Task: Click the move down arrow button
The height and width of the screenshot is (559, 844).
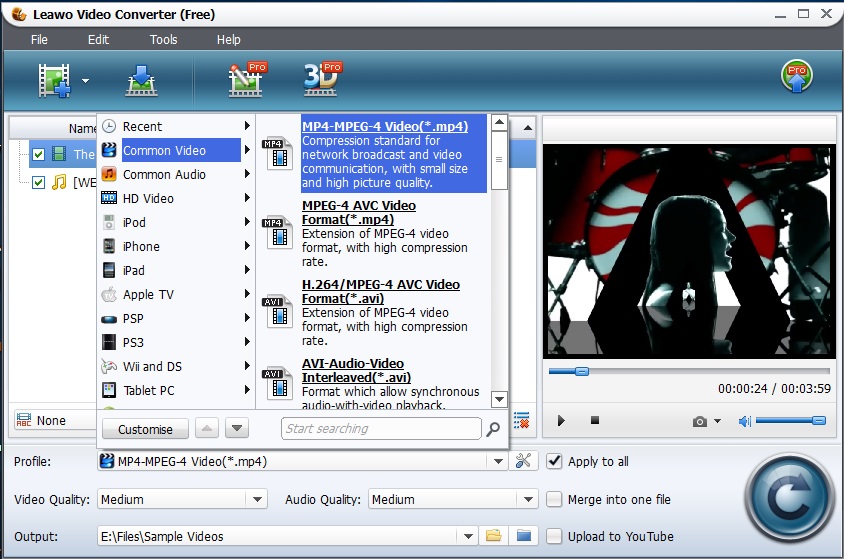Action: (237, 429)
